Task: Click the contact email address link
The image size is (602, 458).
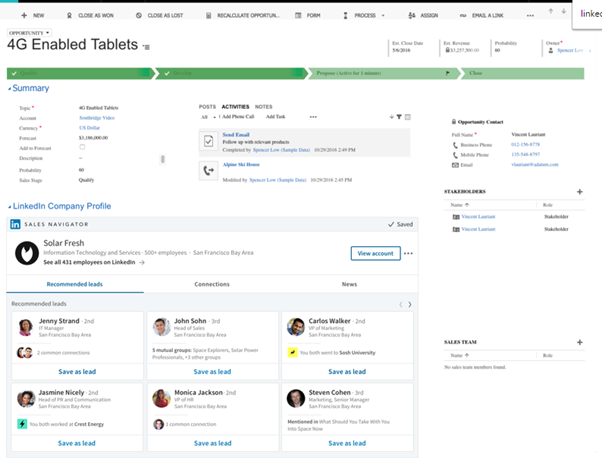Action: [x=534, y=164]
